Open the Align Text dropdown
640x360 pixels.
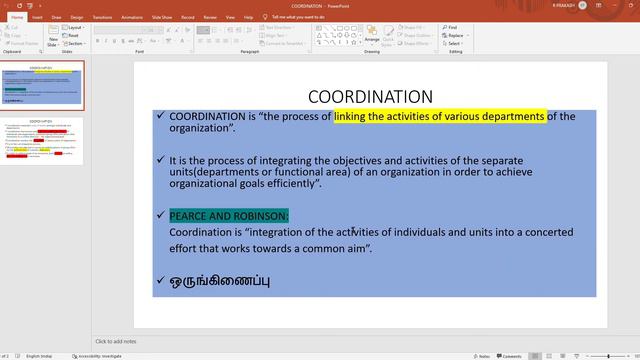click(x=273, y=36)
